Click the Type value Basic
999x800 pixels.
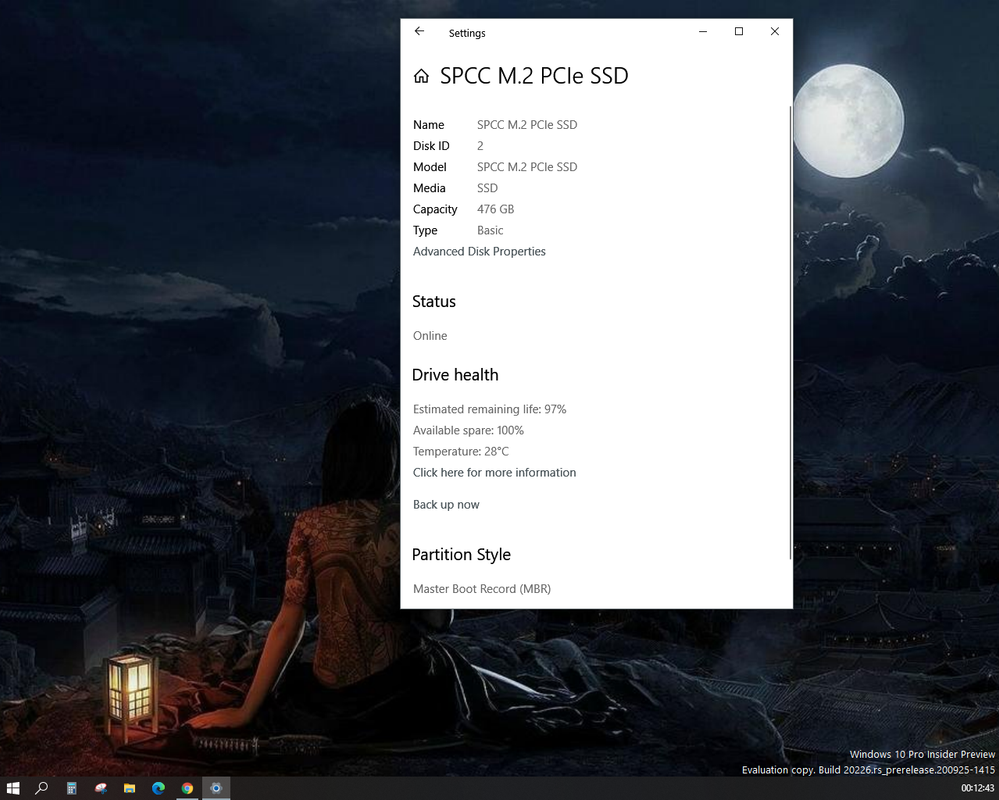[x=490, y=231]
